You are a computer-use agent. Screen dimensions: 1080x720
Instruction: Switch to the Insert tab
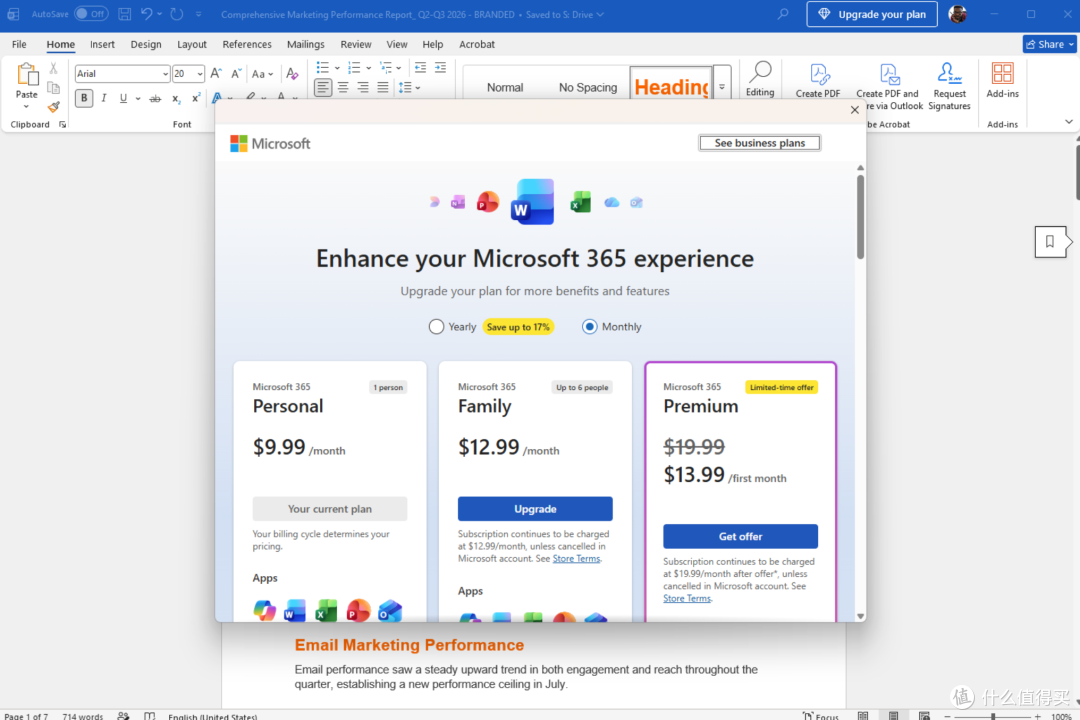(102, 44)
